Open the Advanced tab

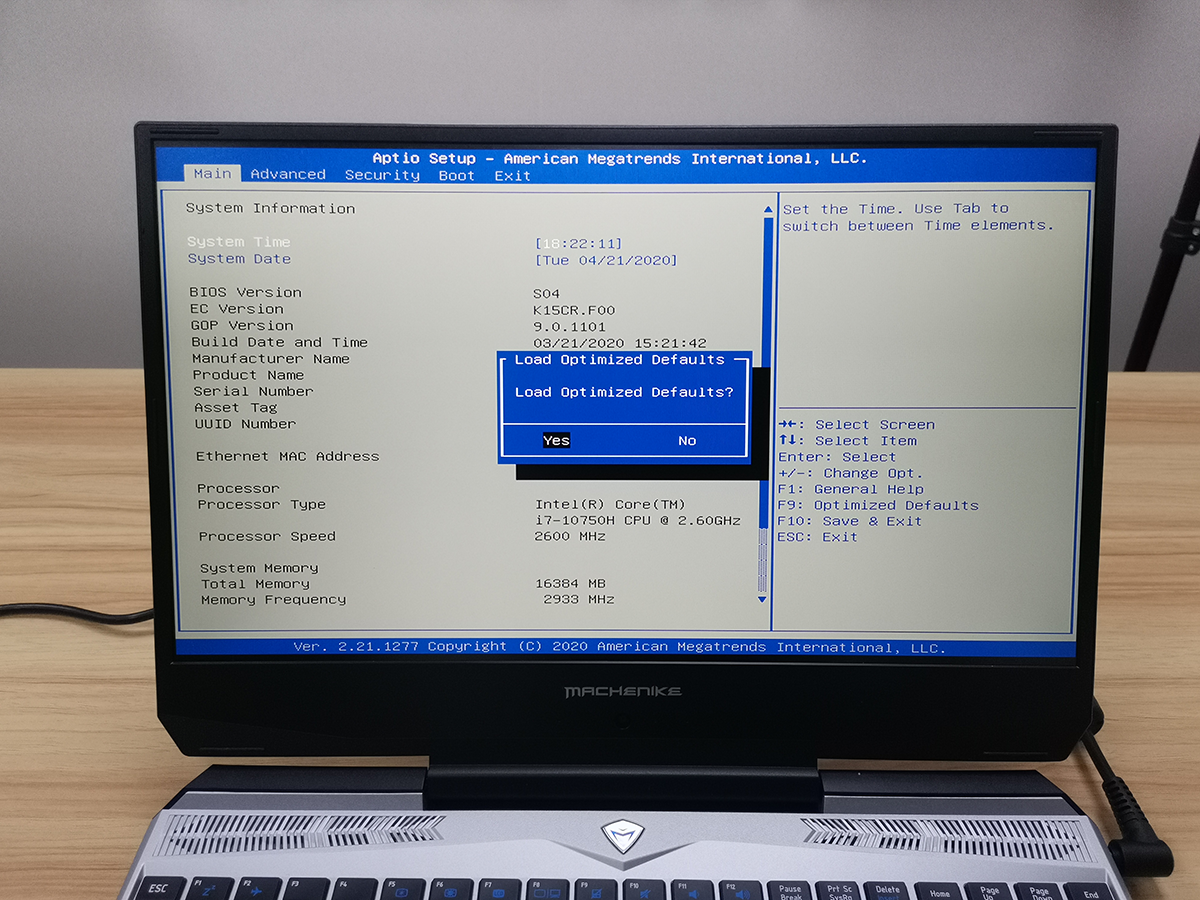(288, 174)
